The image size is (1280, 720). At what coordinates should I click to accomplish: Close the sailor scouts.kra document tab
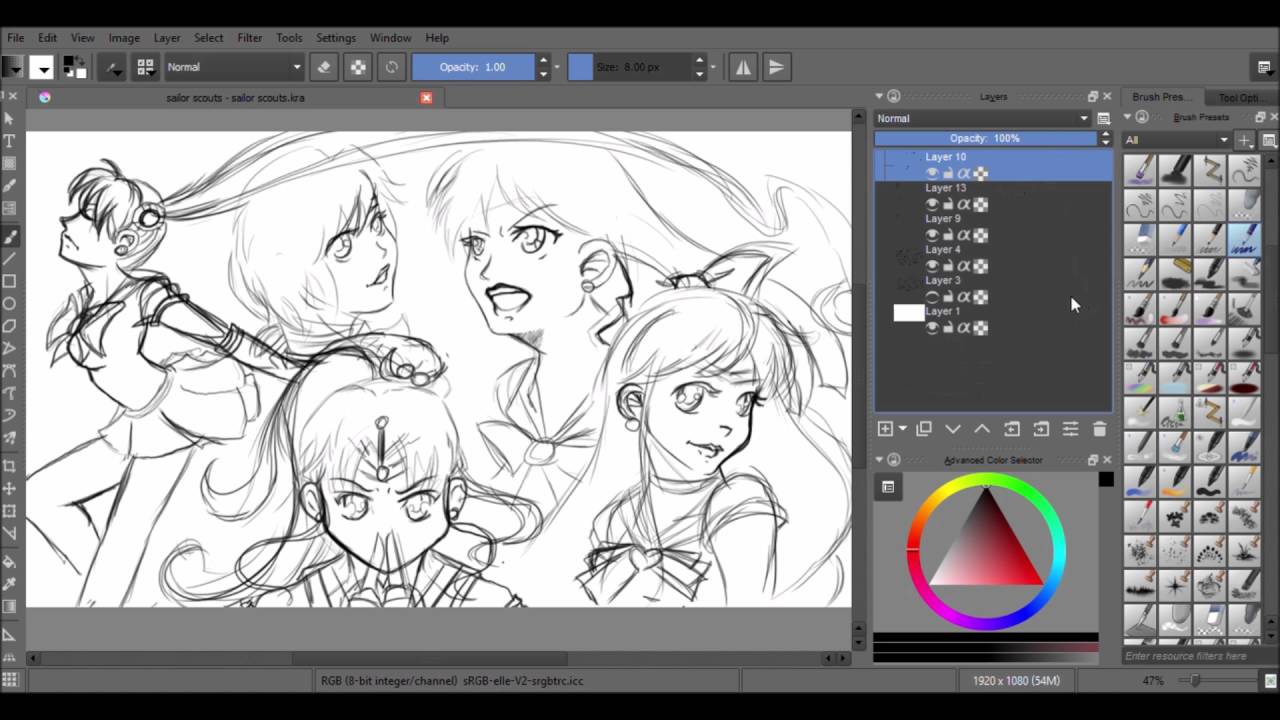click(427, 98)
